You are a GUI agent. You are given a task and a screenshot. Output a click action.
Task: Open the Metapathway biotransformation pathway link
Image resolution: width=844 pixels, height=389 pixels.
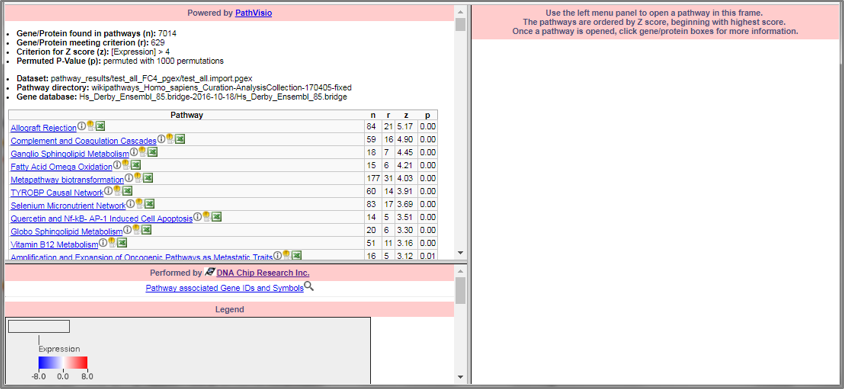67,180
